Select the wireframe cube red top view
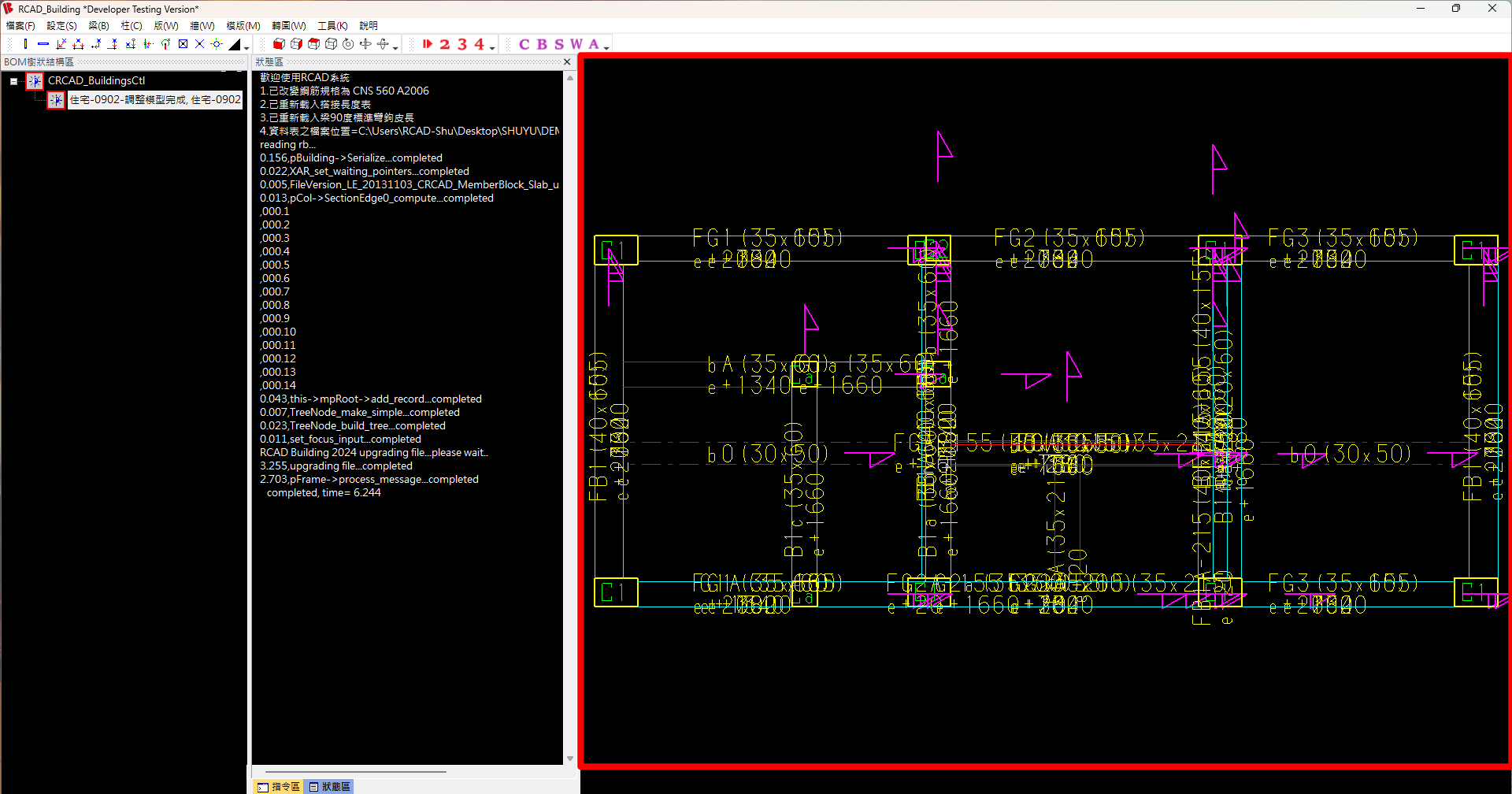This screenshot has height=794, width=1512. coord(313,44)
